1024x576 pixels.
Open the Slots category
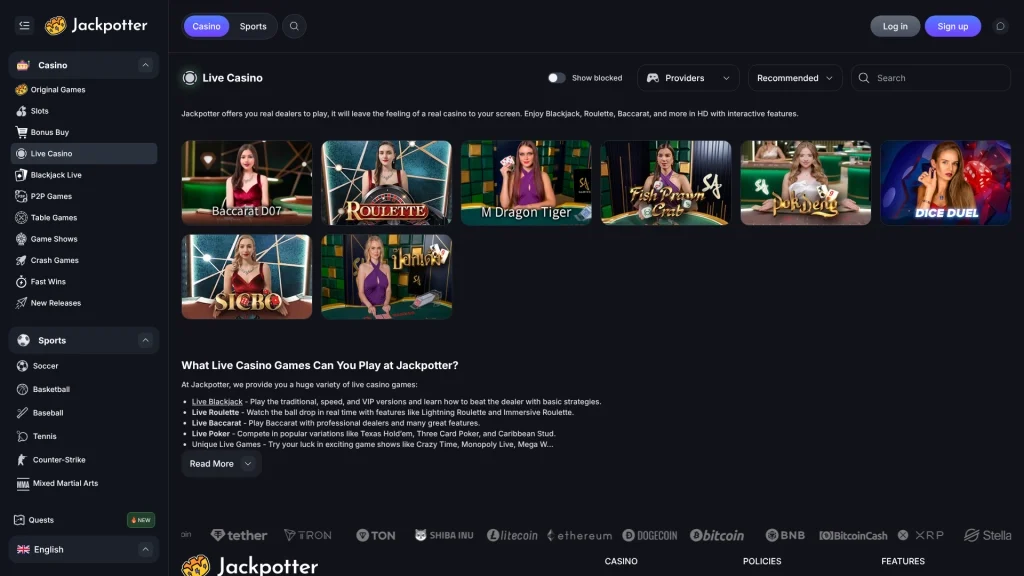(x=43, y=110)
